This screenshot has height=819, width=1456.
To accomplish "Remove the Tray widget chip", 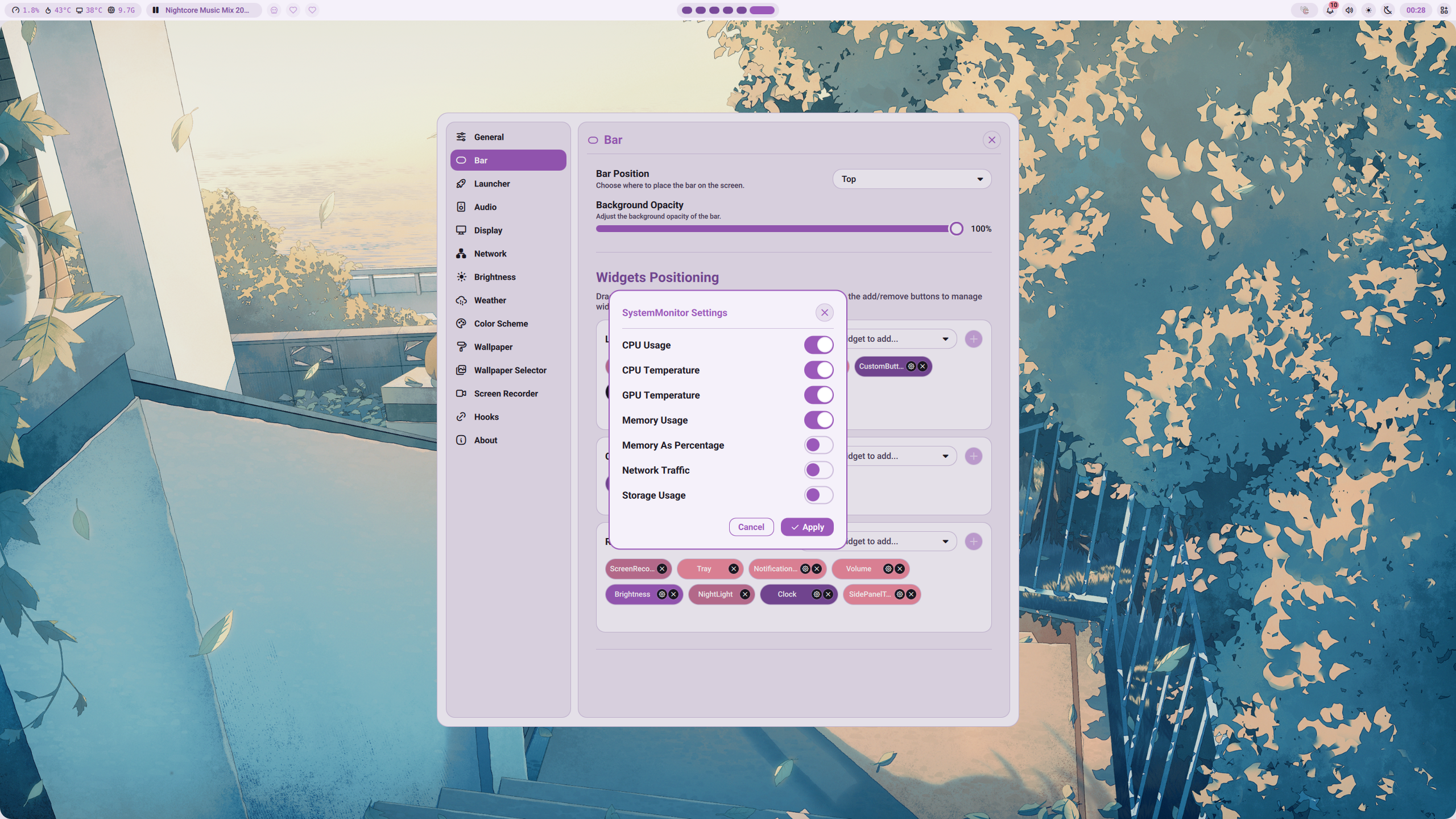I will click(x=734, y=569).
